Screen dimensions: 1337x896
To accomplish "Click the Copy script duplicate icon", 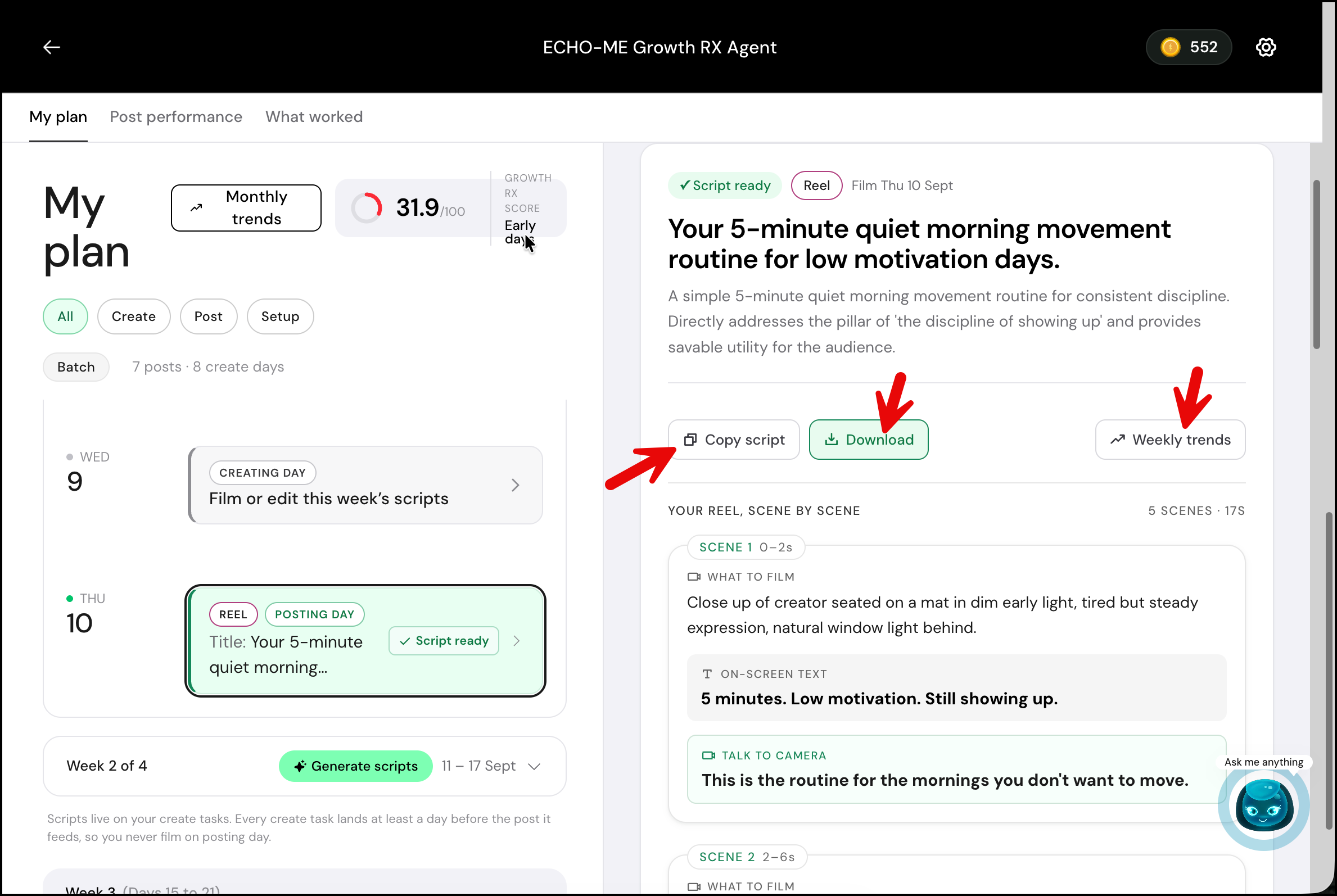I will [690, 440].
